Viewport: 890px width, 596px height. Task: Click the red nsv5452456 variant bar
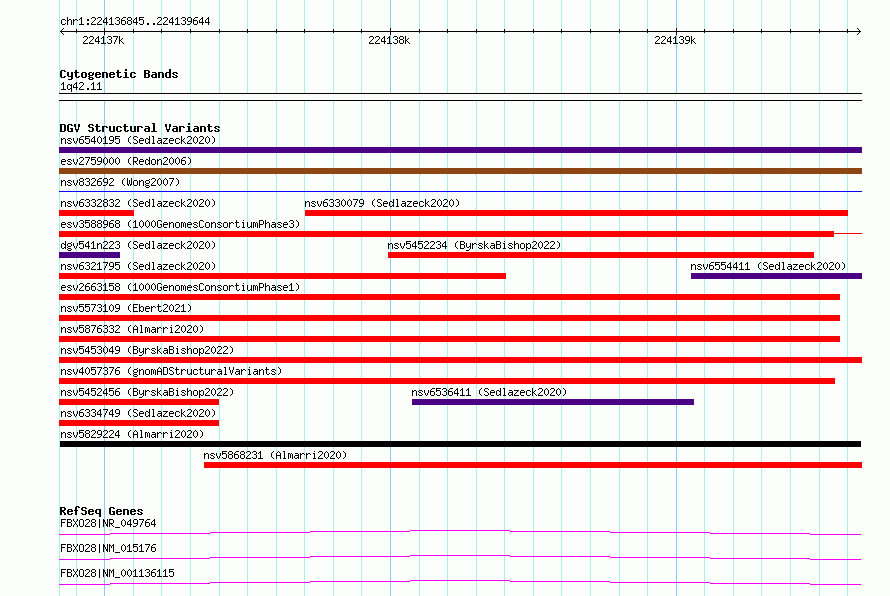(x=139, y=402)
